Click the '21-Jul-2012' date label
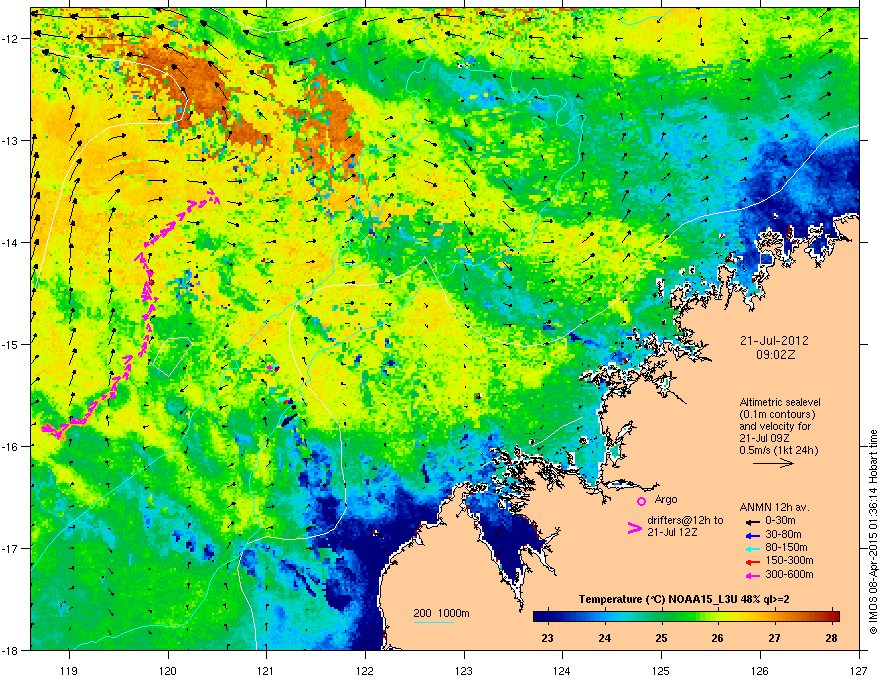 click(774, 341)
